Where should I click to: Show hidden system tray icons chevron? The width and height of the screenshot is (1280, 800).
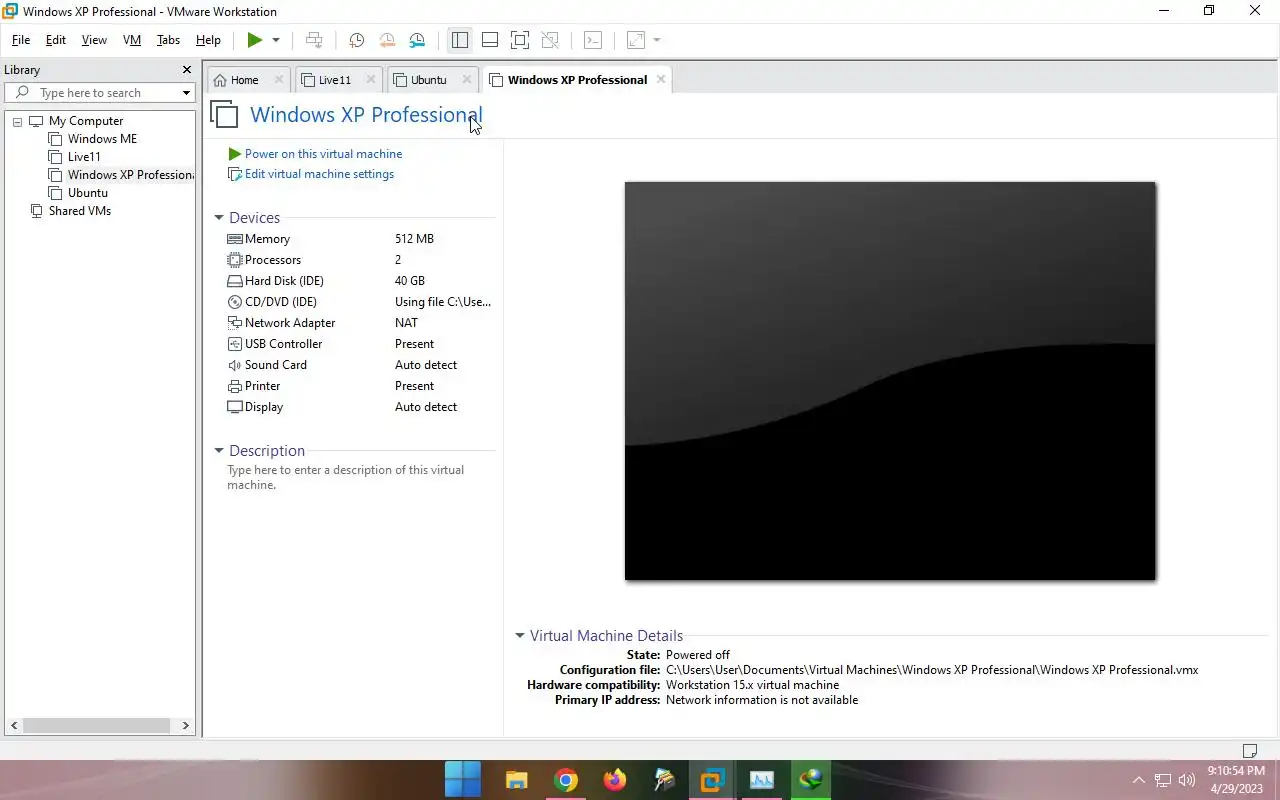1138,780
